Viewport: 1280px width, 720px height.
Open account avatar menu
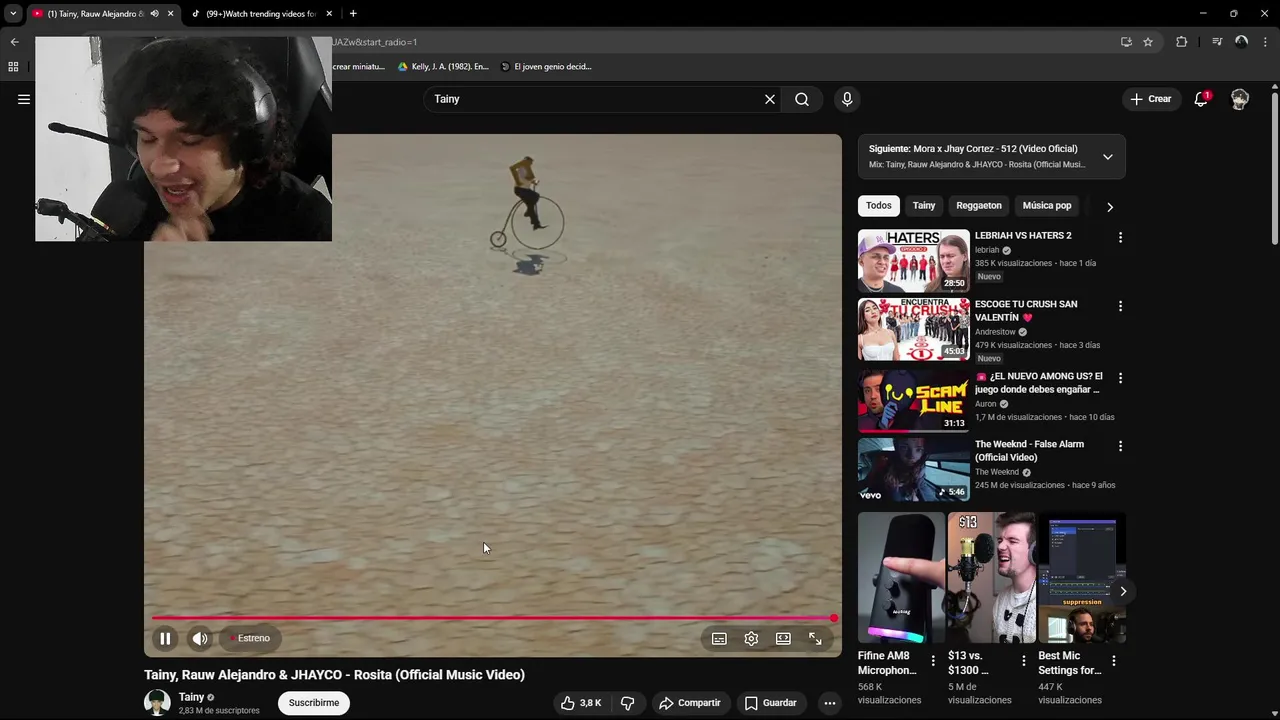(x=1240, y=99)
